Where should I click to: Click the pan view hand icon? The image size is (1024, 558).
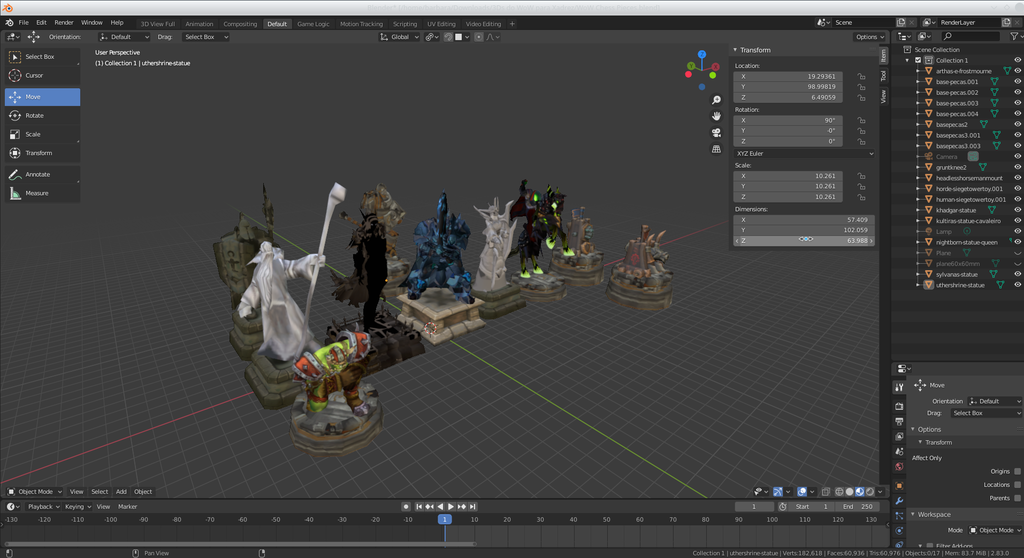[x=716, y=116]
